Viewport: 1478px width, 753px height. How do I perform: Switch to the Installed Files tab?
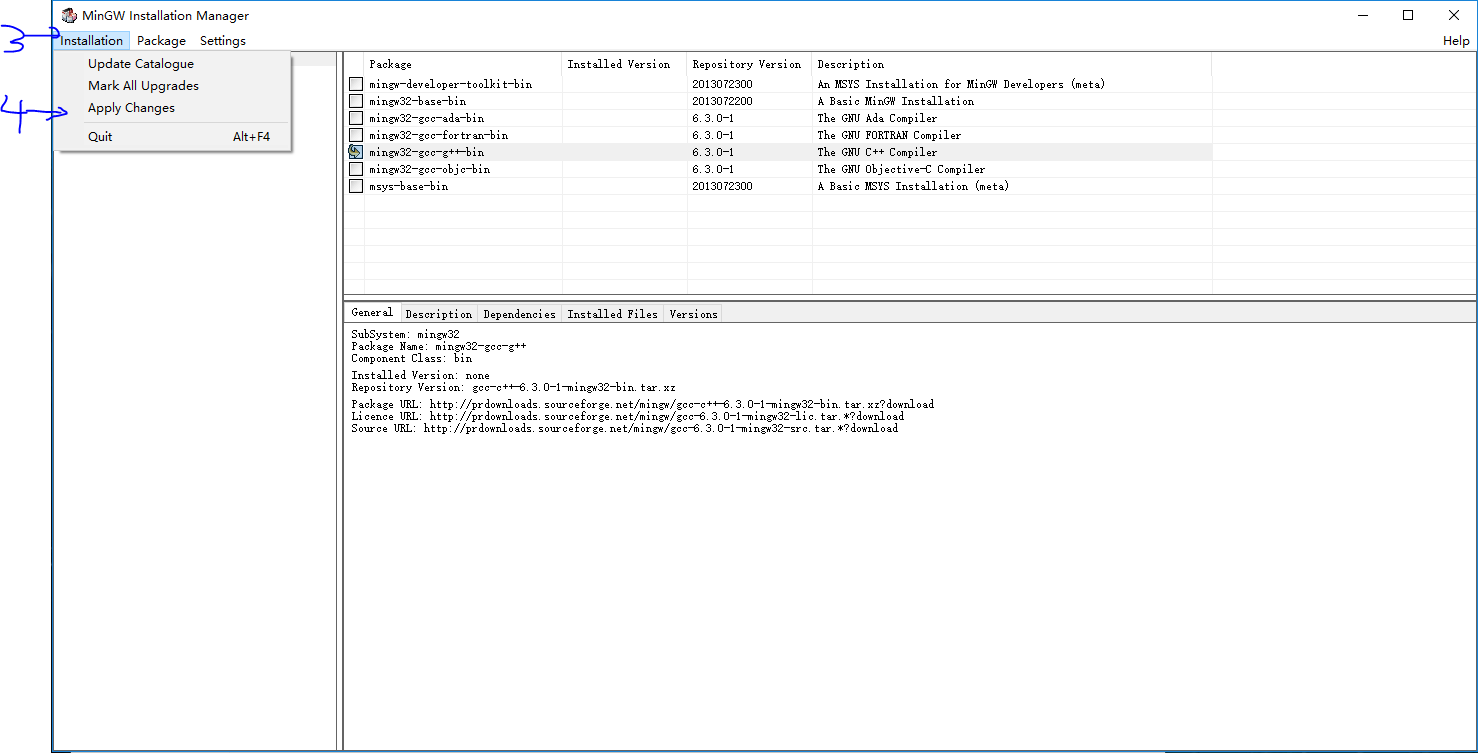(x=613, y=314)
